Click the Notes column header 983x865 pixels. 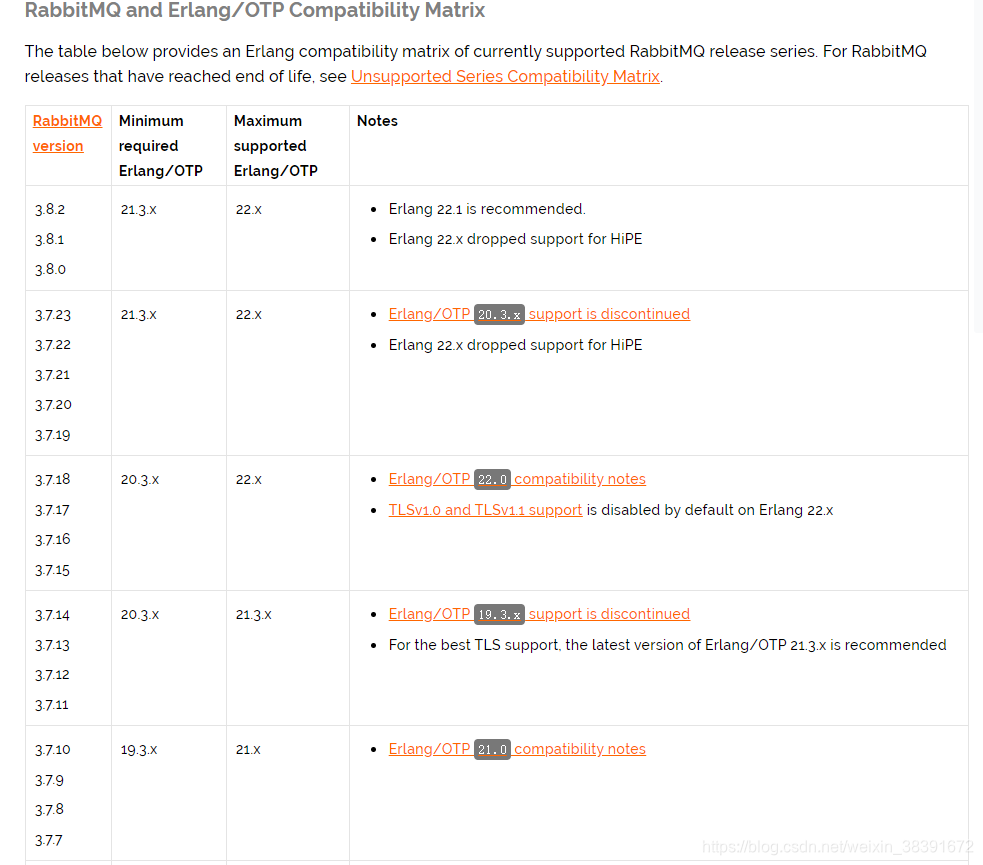pos(377,121)
